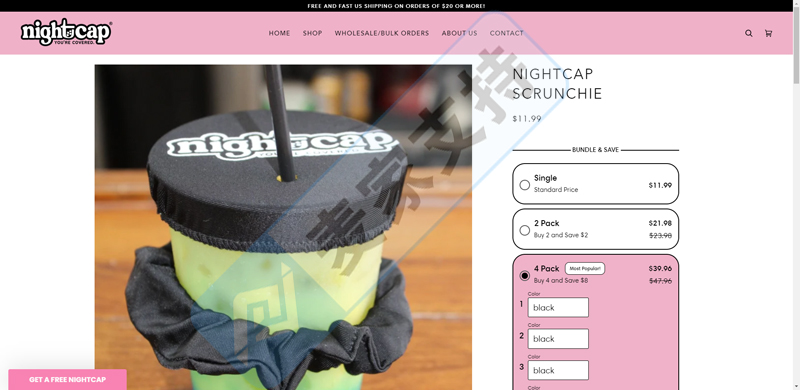Select the Single bundle radio button

coord(524,185)
